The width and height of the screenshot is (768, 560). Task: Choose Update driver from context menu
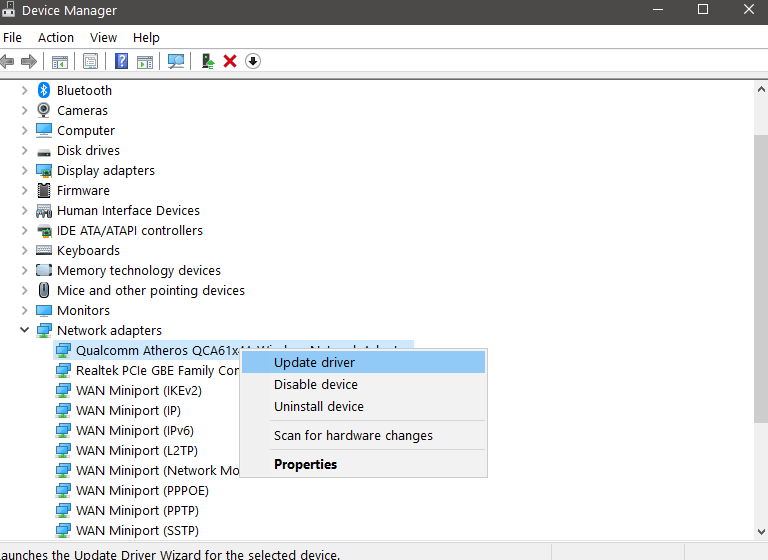314,362
